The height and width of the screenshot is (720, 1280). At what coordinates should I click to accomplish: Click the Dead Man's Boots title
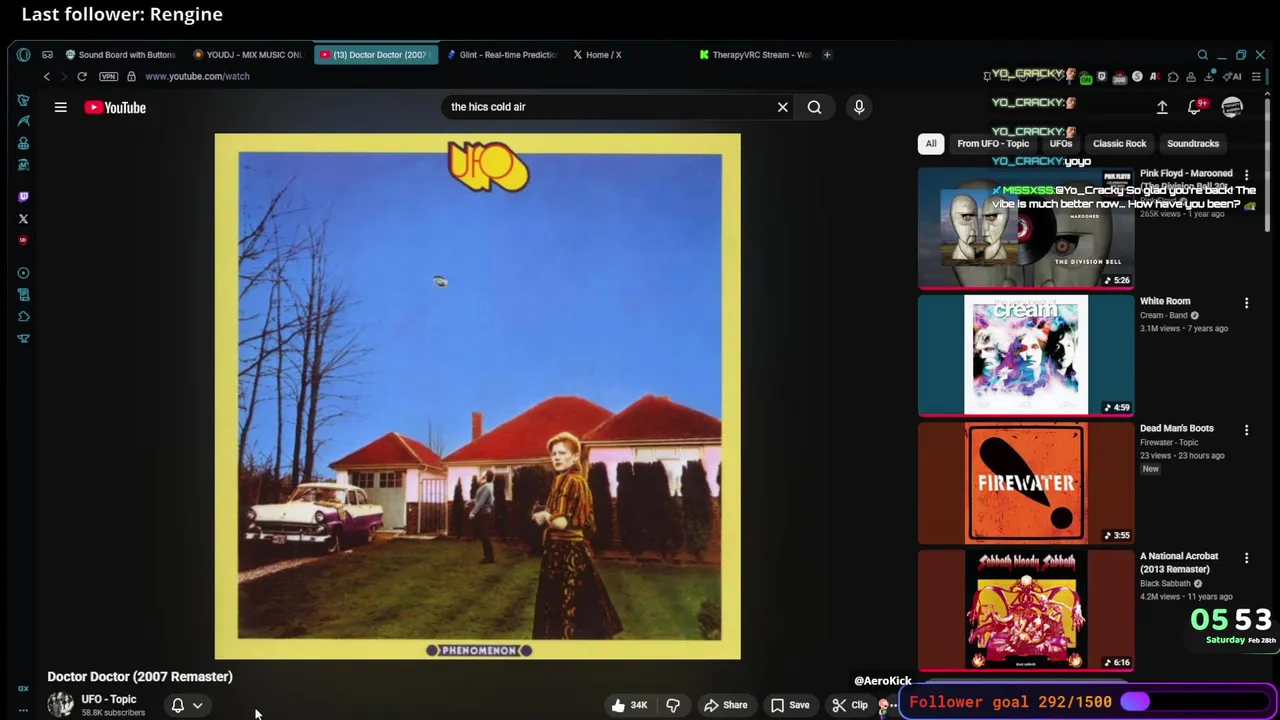1177,428
